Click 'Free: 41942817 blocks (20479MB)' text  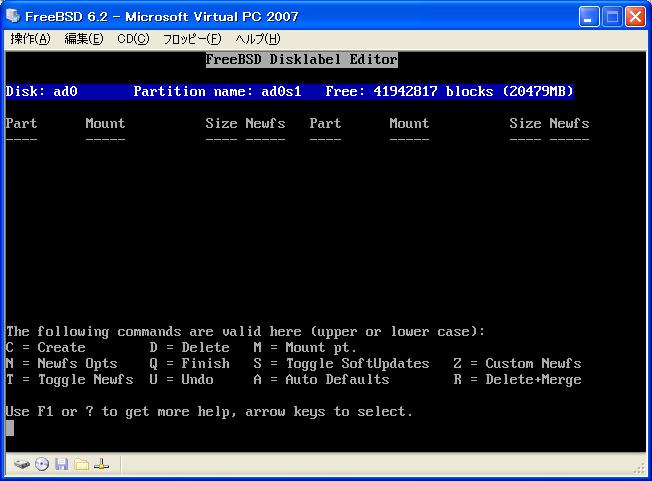(449, 91)
